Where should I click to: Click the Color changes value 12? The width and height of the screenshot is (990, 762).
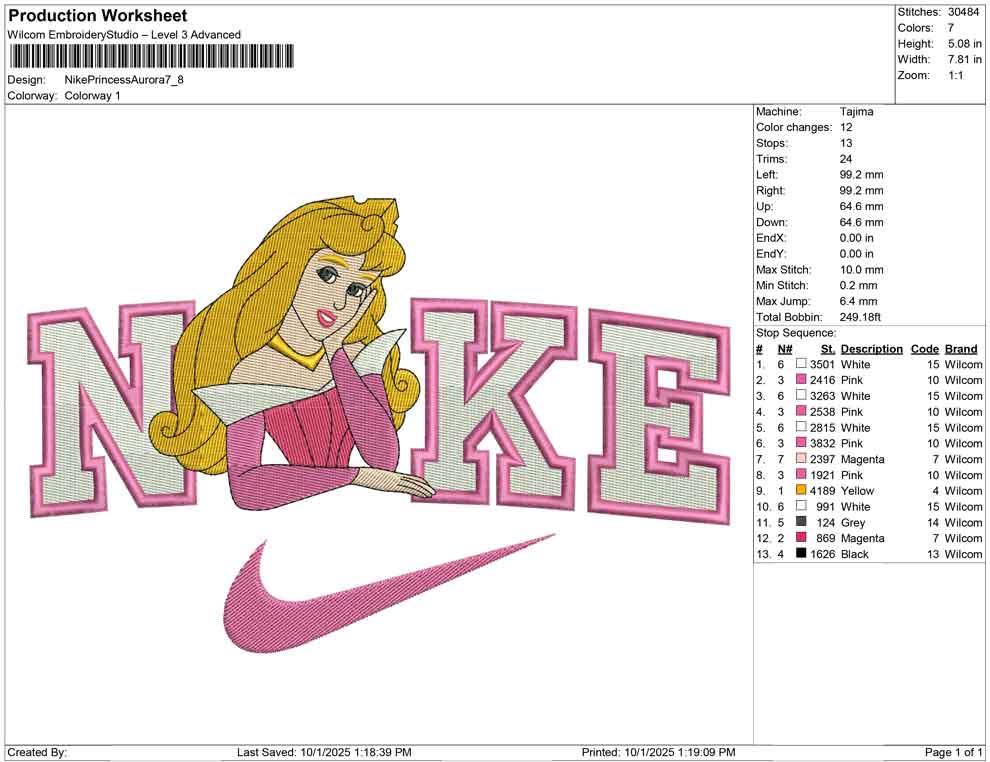(x=846, y=127)
